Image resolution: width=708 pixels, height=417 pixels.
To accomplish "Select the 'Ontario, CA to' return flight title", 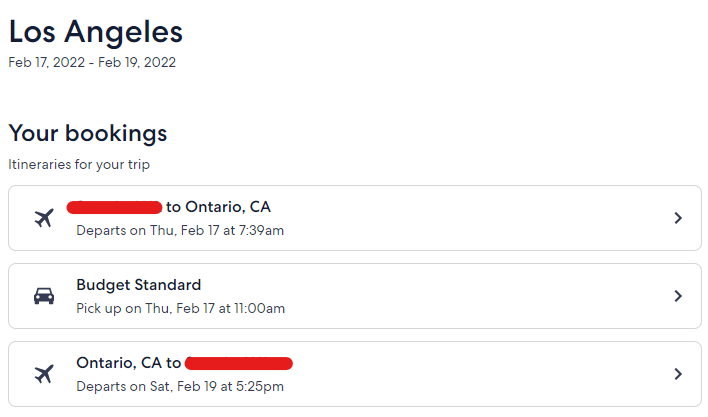I will pos(129,363).
